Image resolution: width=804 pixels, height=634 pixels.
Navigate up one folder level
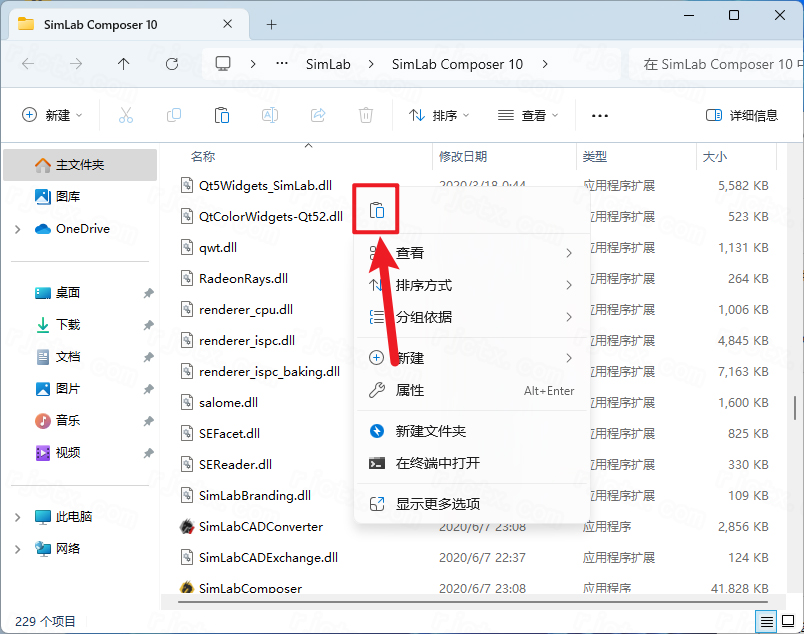124,64
